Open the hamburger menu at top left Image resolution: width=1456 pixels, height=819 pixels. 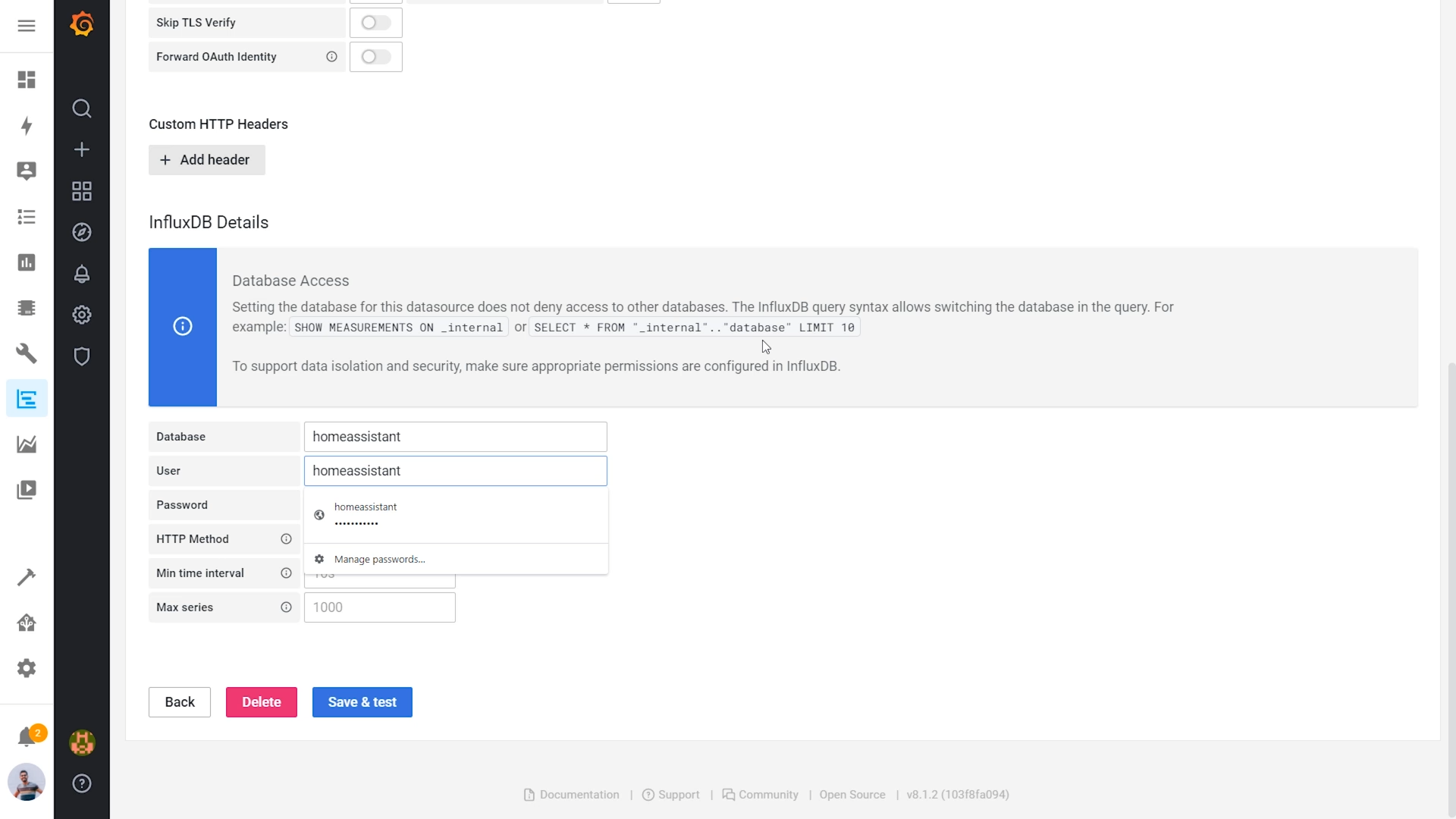[x=27, y=26]
